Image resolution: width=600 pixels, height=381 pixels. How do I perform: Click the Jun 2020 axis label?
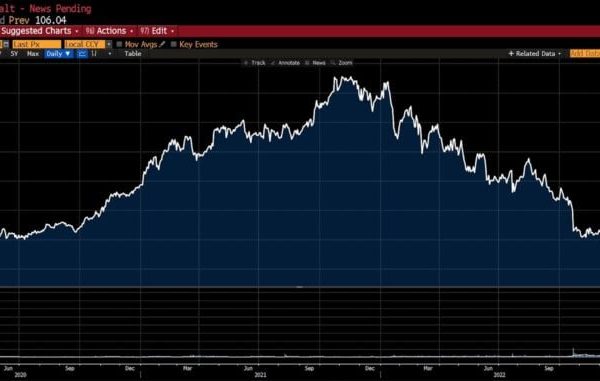(8, 369)
